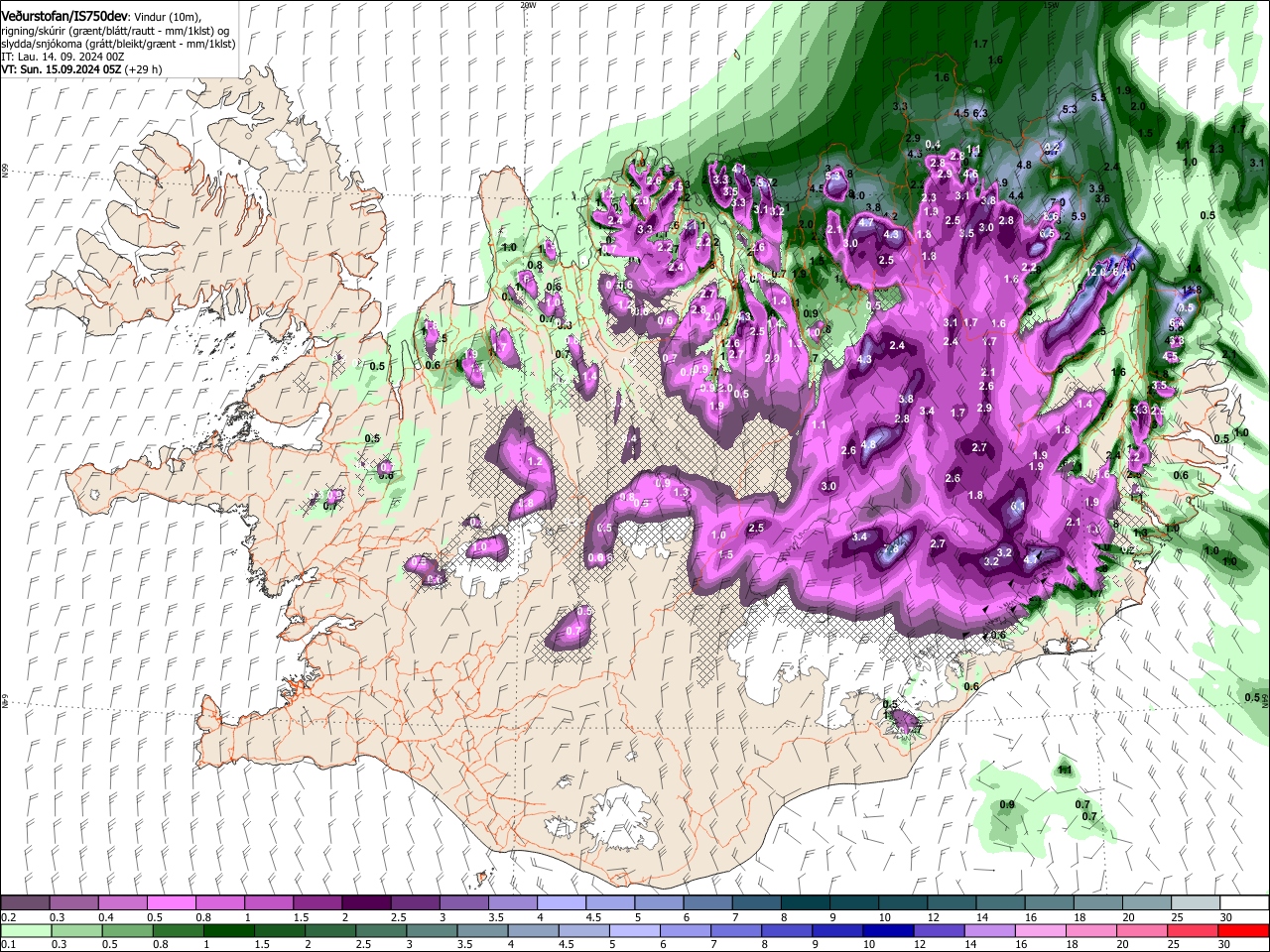Select the 3.5–4 lavender snow scale swatch
This screenshot has height=952, width=1270.
tap(512, 903)
